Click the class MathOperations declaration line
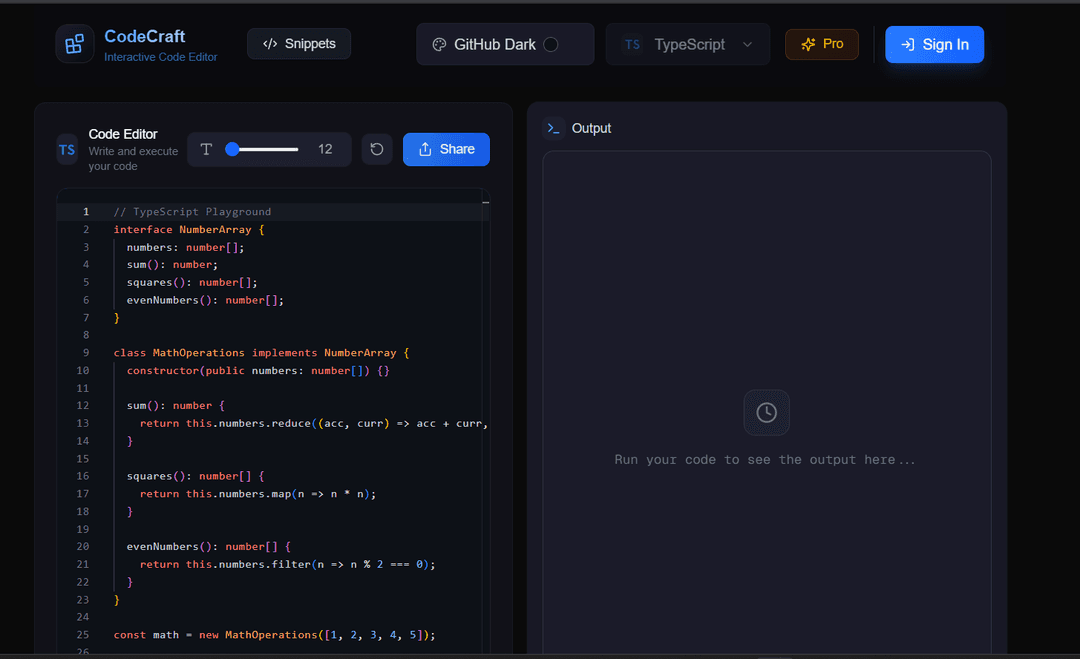Viewport: 1080px width, 659px height. pyautogui.click(x=262, y=353)
